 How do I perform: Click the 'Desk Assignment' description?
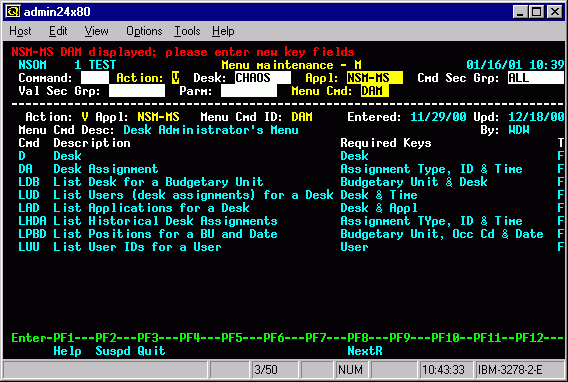coord(106,169)
